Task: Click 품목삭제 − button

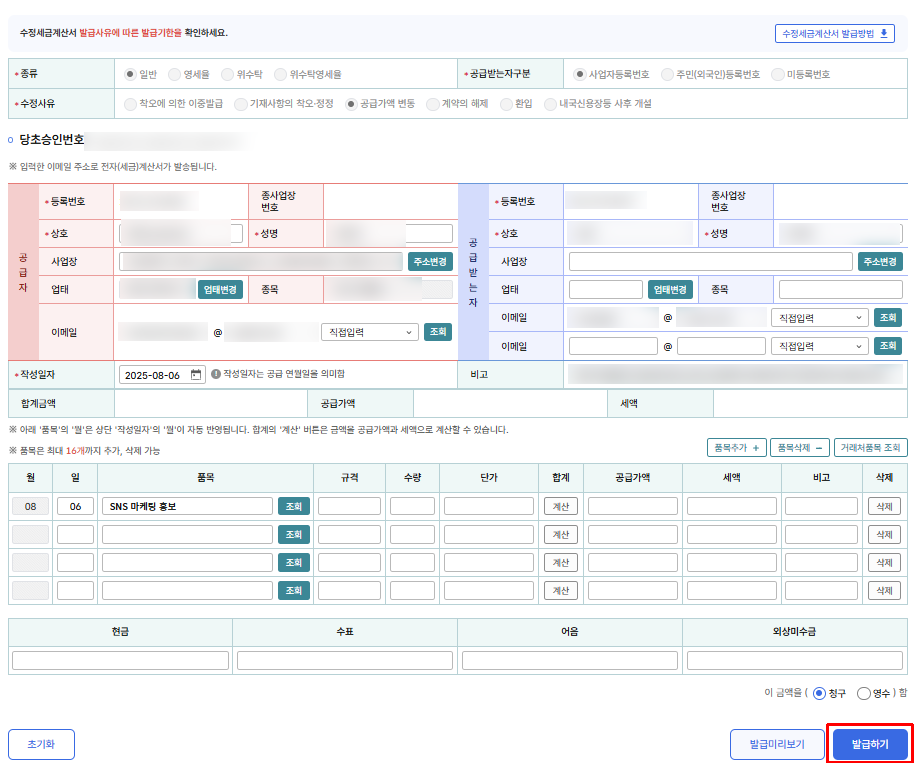Action: click(800, 447)
